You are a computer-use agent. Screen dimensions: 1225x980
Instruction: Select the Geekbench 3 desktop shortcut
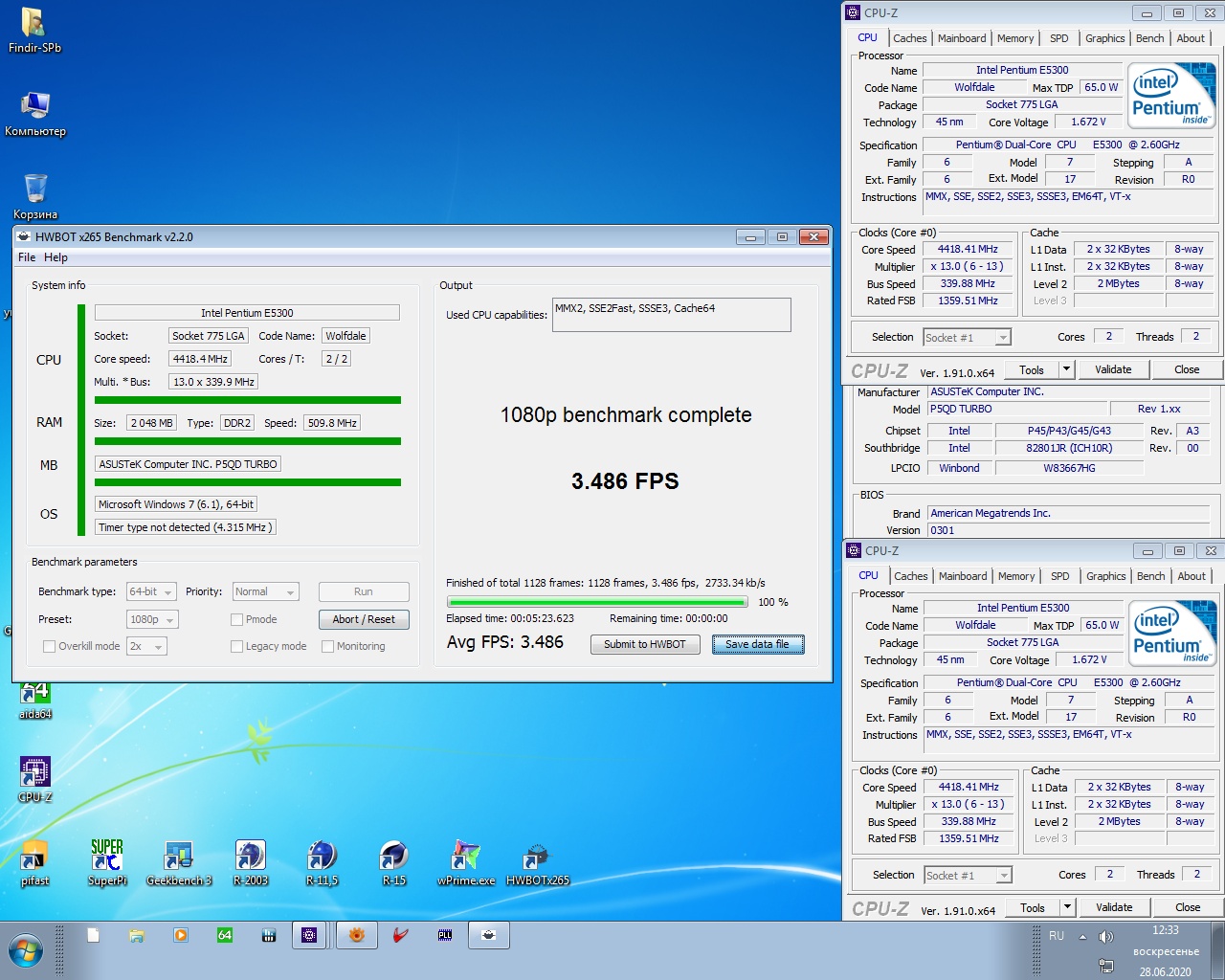(179, 862)
